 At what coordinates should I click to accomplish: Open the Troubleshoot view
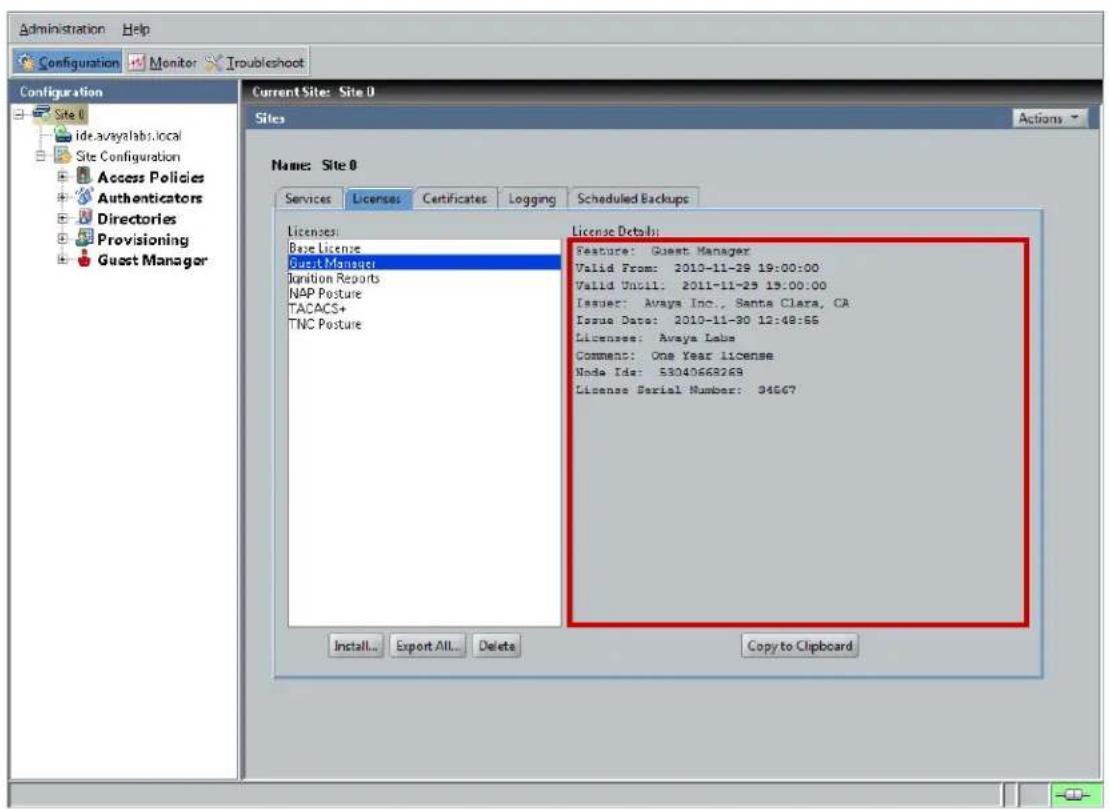coord(255,62)
